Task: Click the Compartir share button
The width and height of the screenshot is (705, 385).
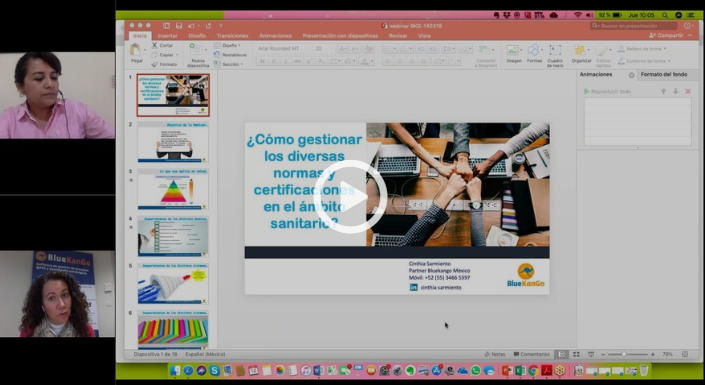Action: [x=666, y=35]
